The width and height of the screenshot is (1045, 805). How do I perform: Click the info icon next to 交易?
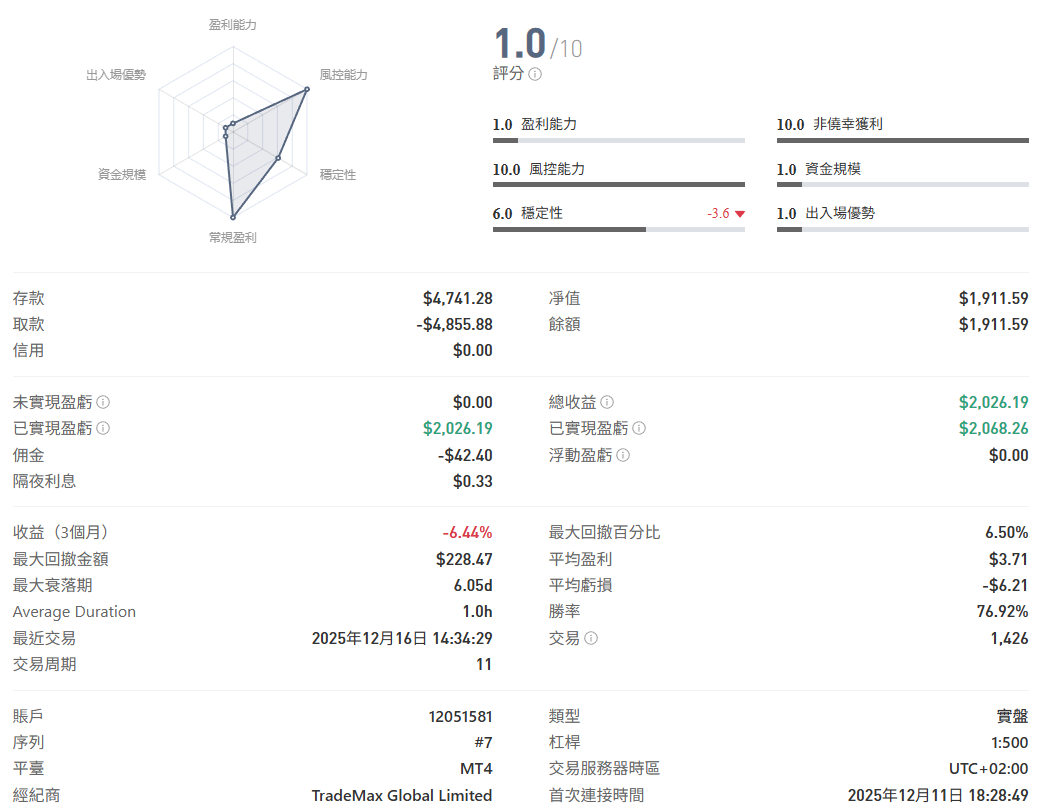(591, 638)
